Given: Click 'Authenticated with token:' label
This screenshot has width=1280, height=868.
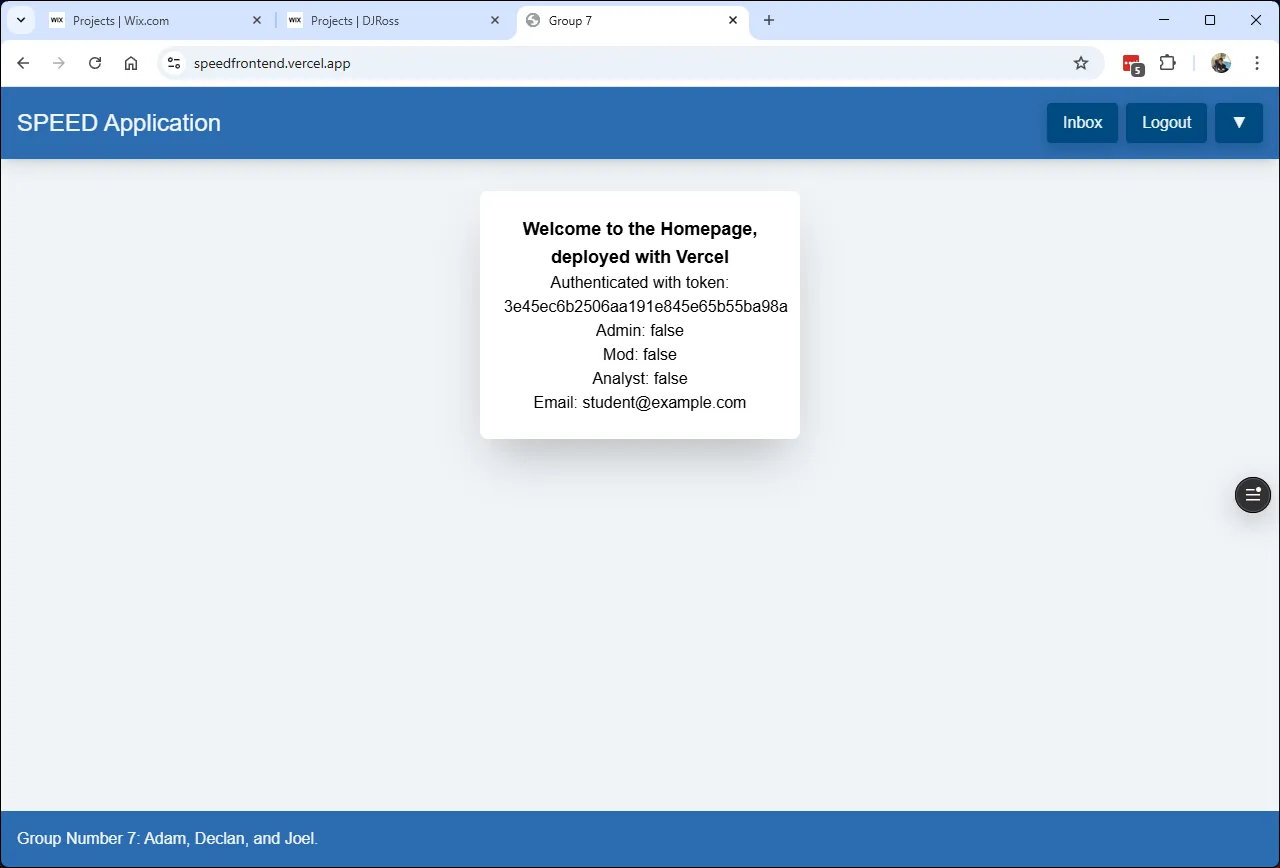Looking at the screenshot, I should [x=640, y=282].
